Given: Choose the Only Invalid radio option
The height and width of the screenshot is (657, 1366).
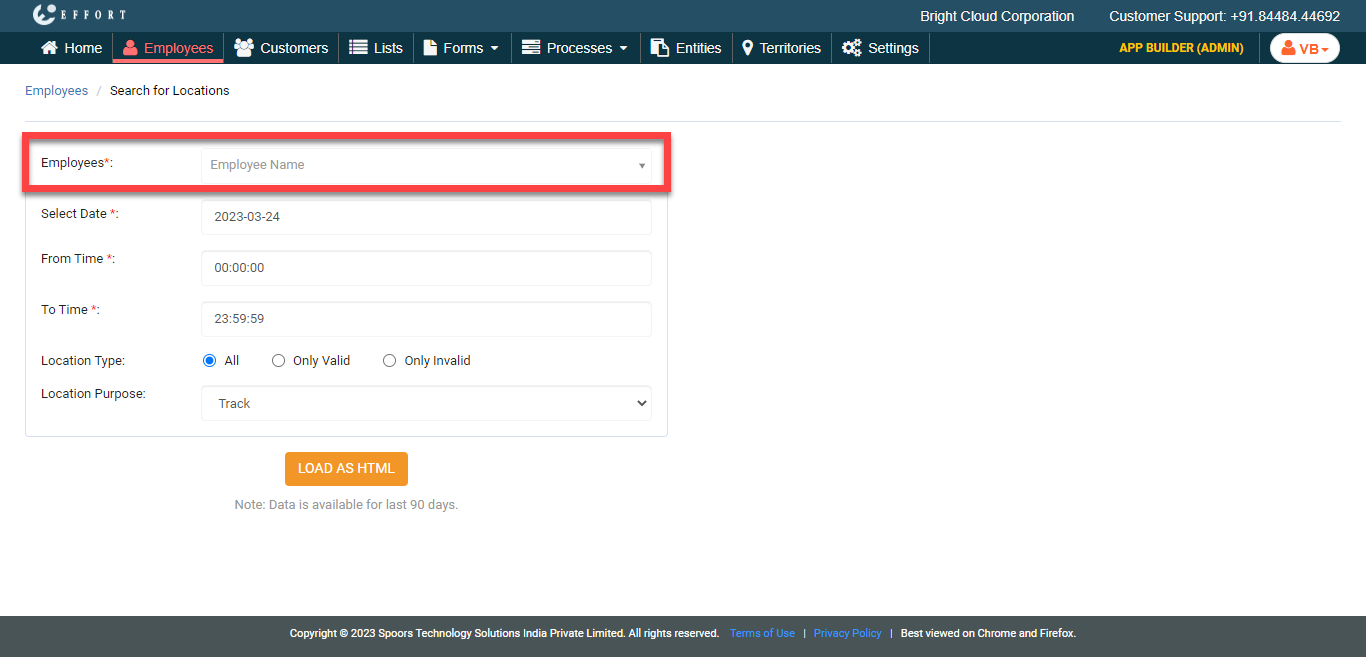Looking at the screenshot, I should (x=390, y=361).
